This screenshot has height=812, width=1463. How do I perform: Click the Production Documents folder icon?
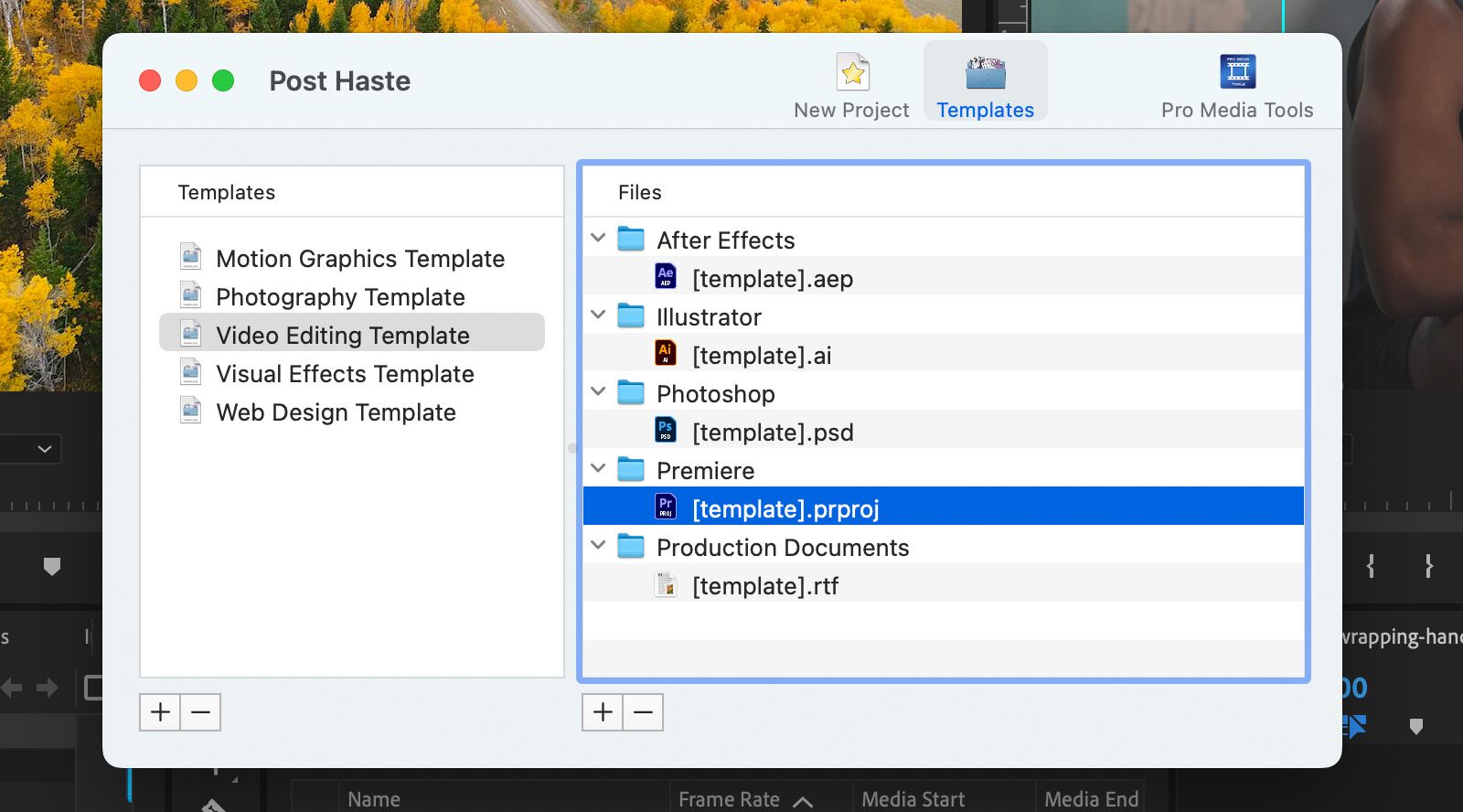click(x=631, y=547)
